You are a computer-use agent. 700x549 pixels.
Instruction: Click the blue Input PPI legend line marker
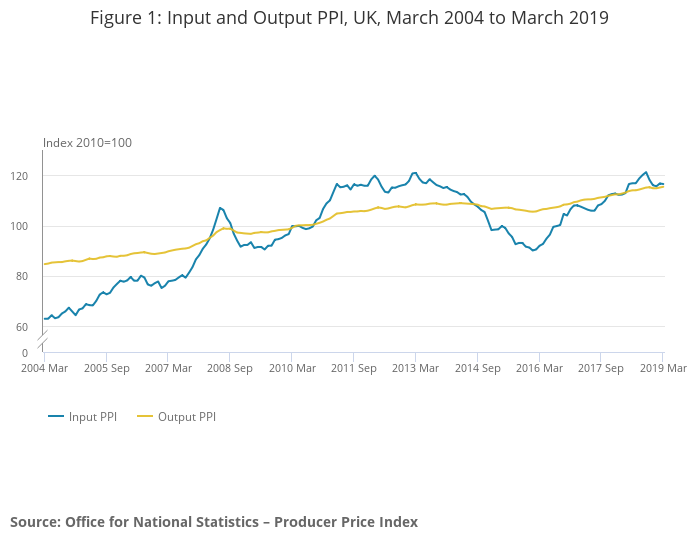(56, 417)
